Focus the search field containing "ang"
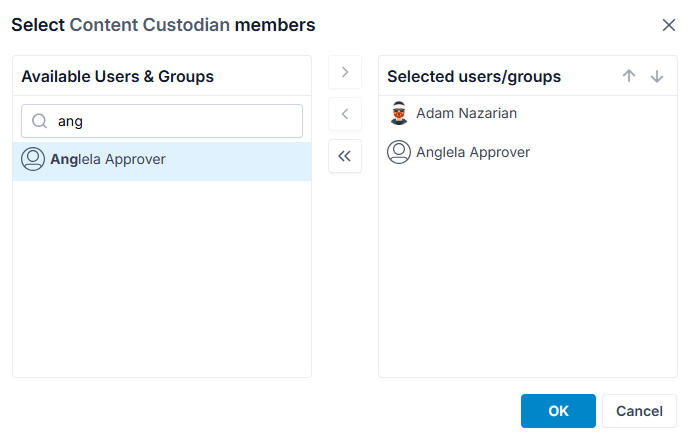This screenshot has height=440, width=692. (x=162, y=121)
